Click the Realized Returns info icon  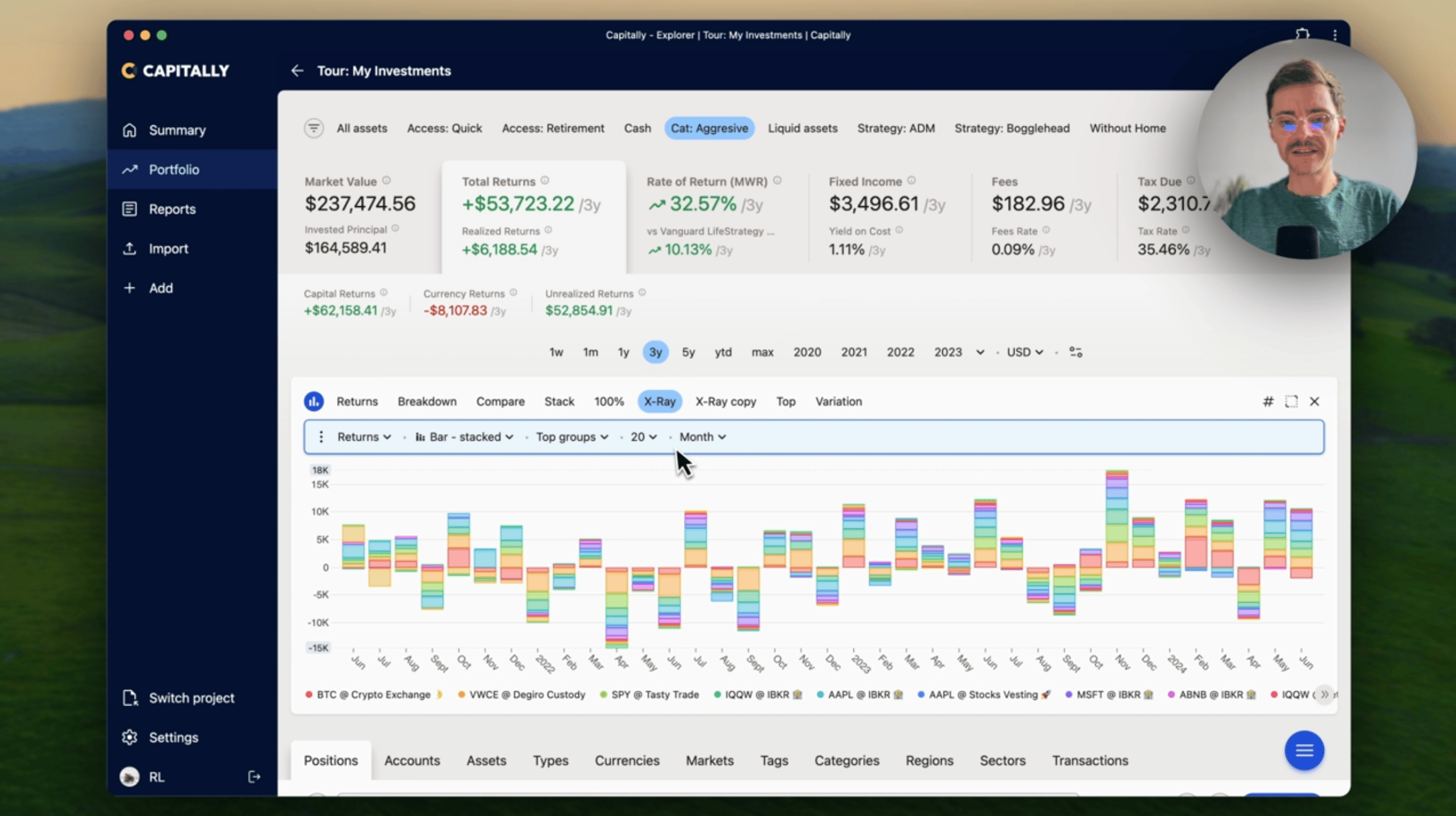click(x=548, y=230)
